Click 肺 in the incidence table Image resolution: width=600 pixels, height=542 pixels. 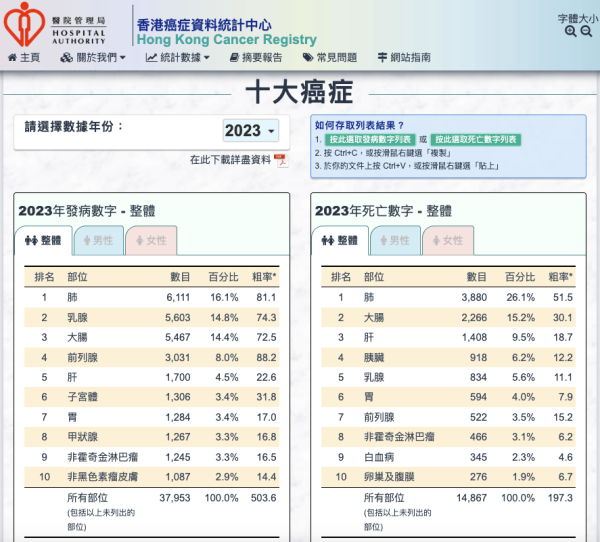[72, 297]
